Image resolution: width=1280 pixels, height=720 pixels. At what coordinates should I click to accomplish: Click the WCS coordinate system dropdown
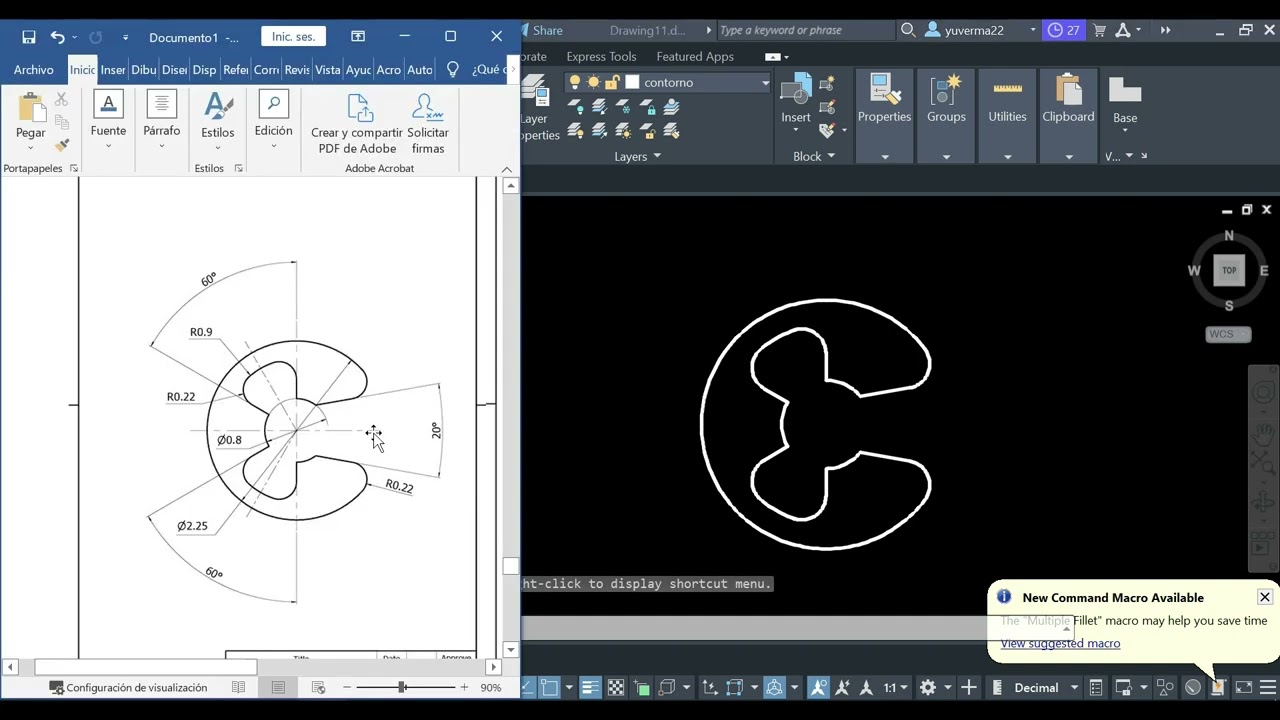(1229, 334)
